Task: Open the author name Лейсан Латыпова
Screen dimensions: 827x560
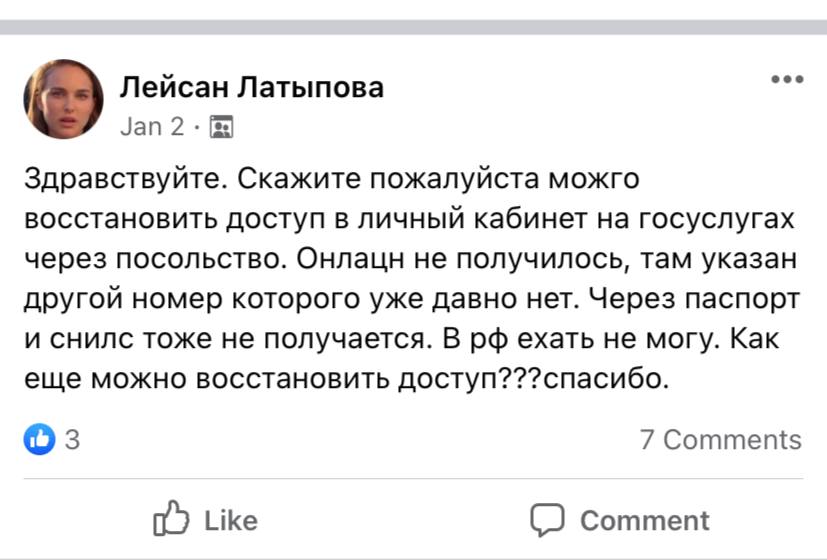Action: point(252,88)
